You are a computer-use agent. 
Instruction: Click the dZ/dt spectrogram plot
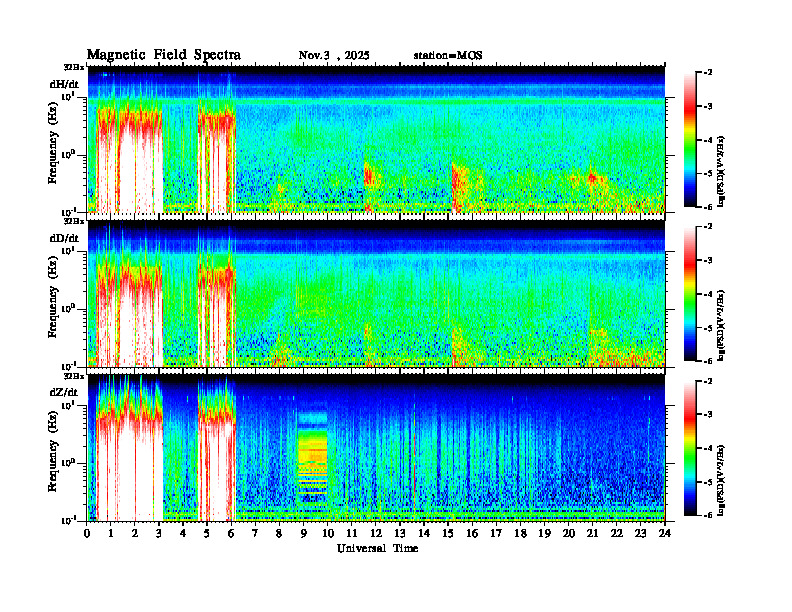376,447
